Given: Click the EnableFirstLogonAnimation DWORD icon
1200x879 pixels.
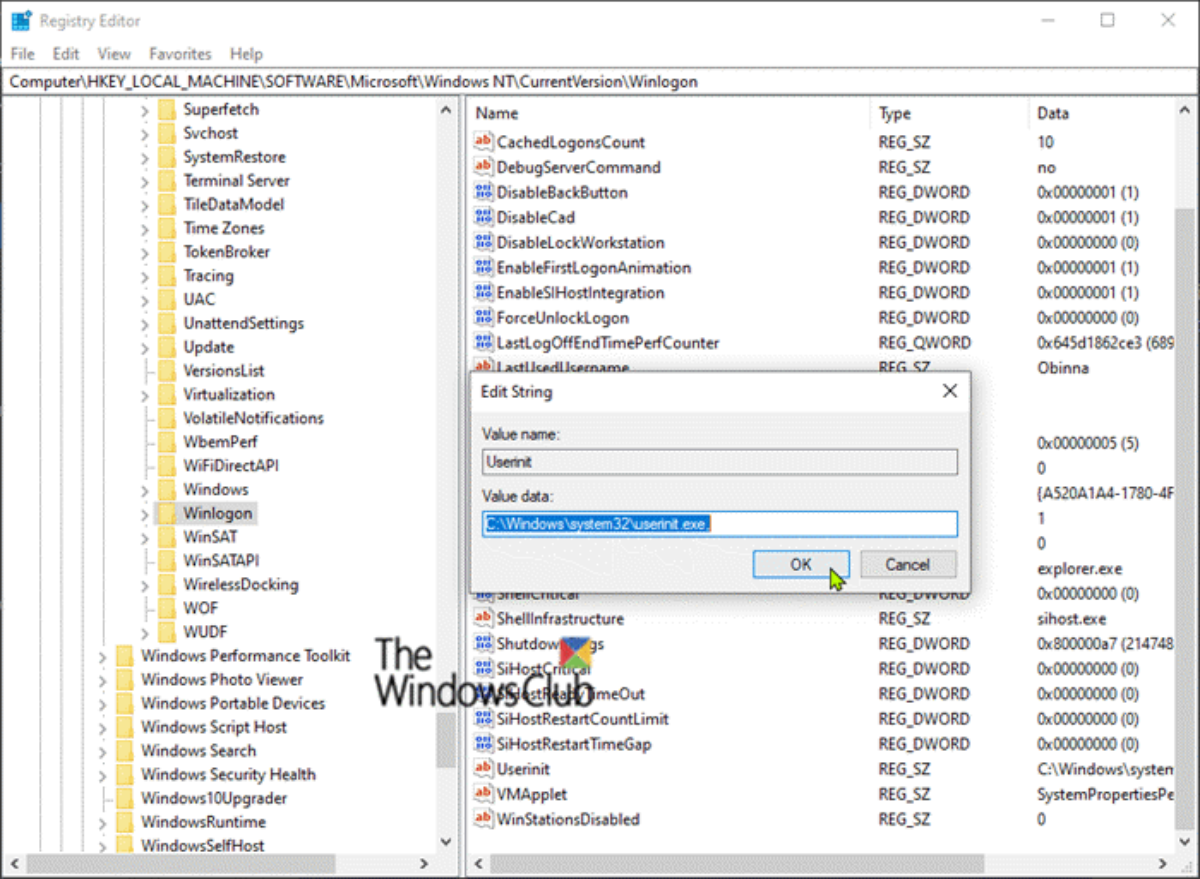Looking at the screenshot, I should [484, 267].
